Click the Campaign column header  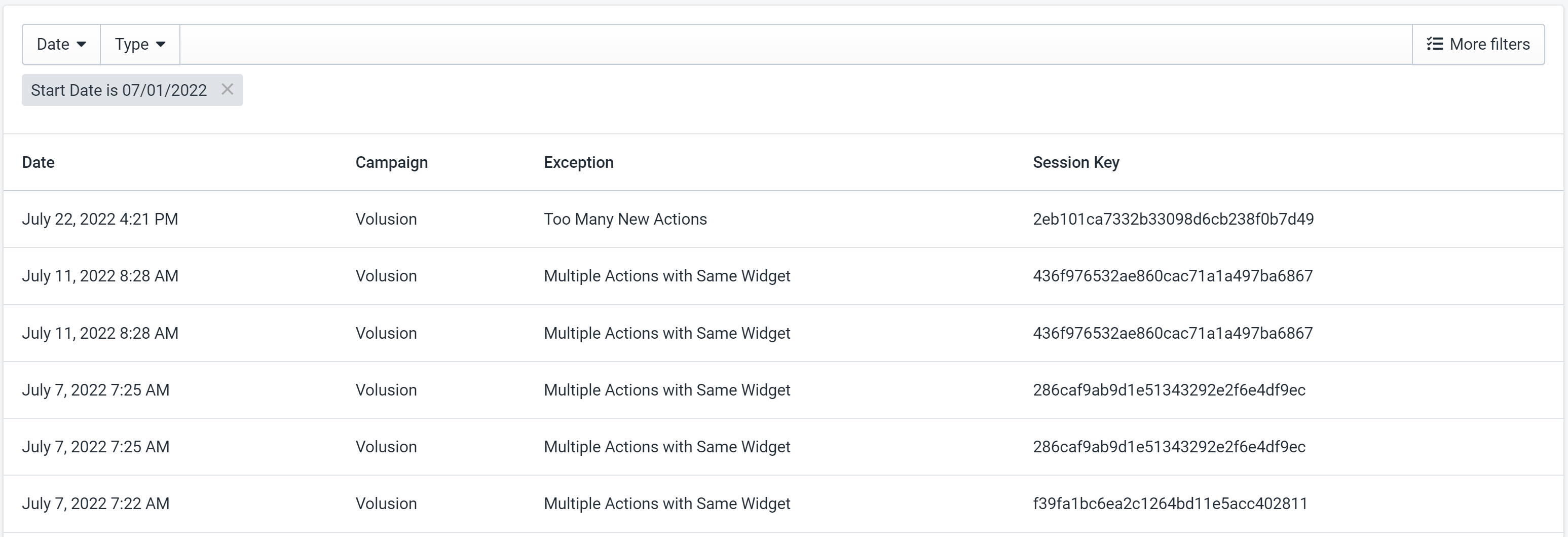coord(391,163)
